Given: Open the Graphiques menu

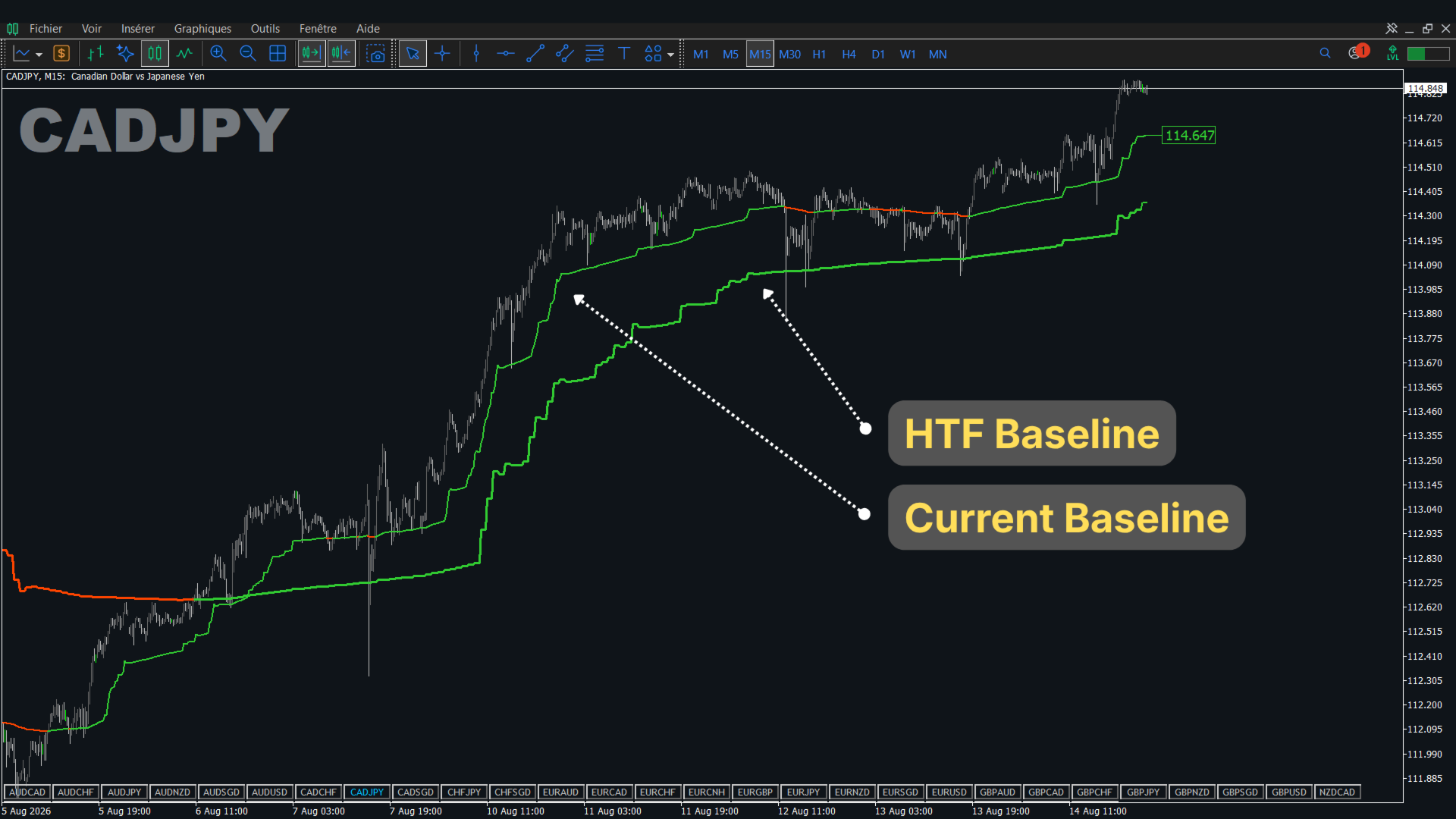Looking at the screenshot, I should tap(202, 29).
